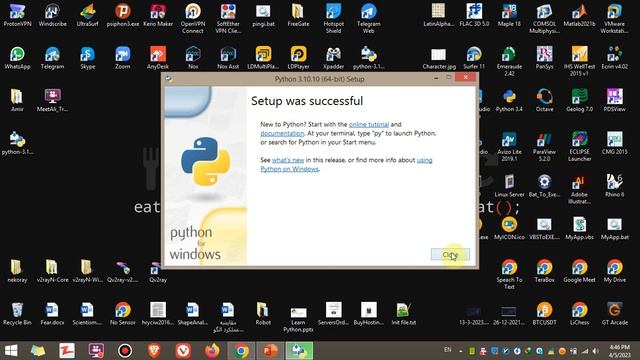The image size is (640, 360).
Task: Click the Init file.txt desktop file
Action: point(403,314)
